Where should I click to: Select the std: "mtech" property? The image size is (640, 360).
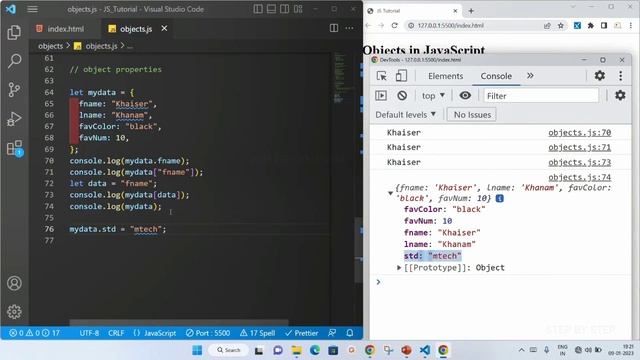[x=432, y=256]
